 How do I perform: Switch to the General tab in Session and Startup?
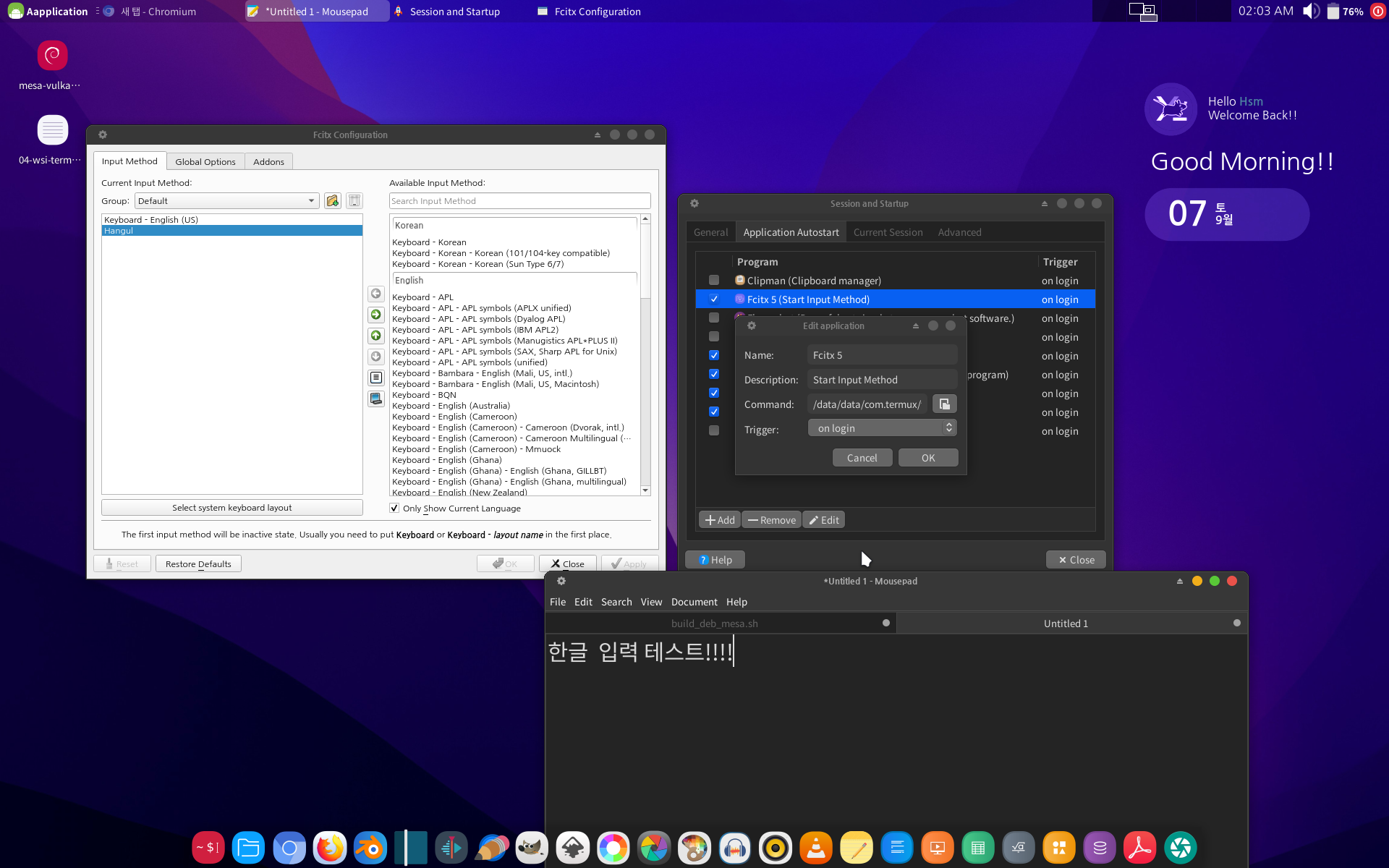[710, 232]
